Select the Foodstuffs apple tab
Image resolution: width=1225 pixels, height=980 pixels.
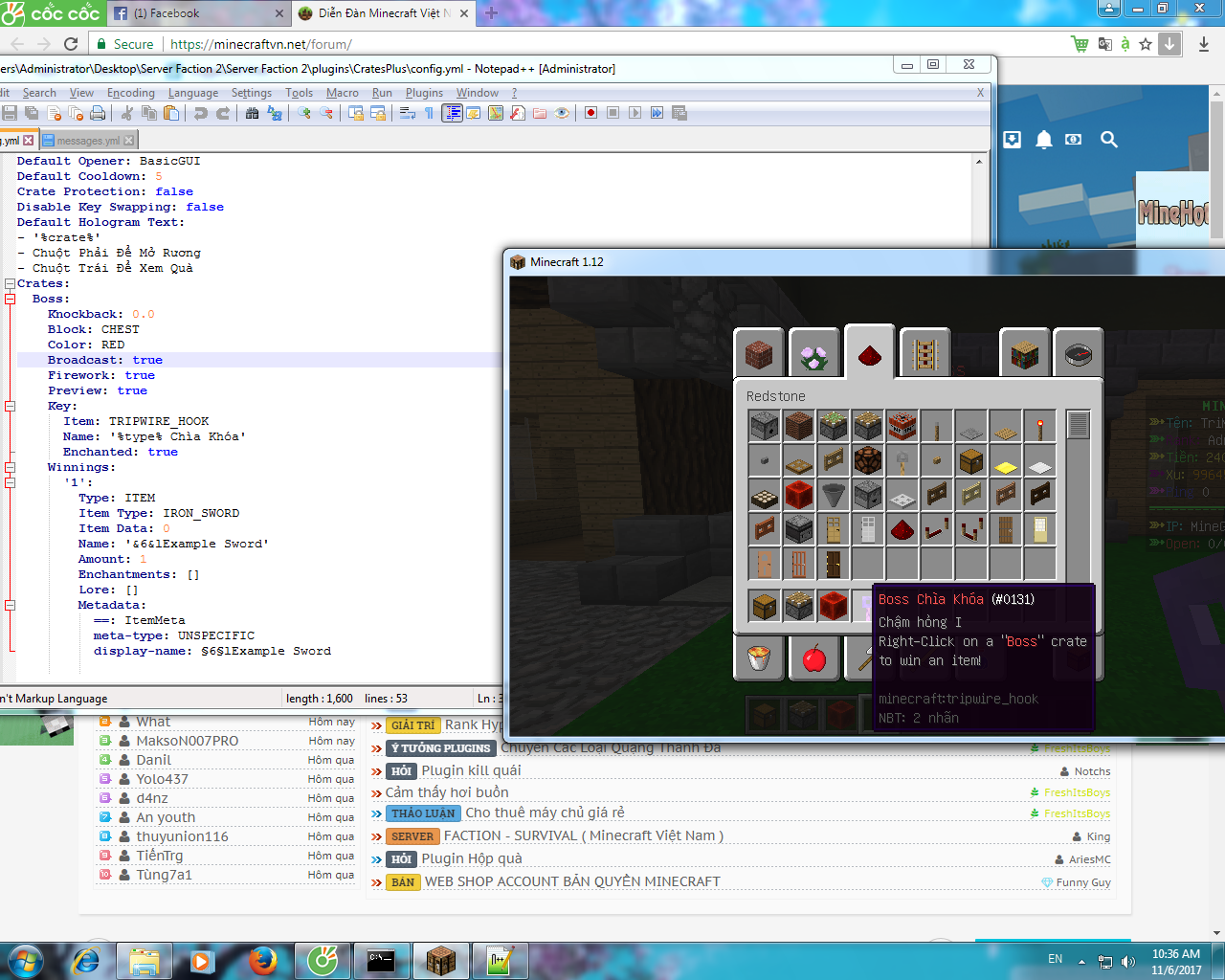(x=814, y=657)
